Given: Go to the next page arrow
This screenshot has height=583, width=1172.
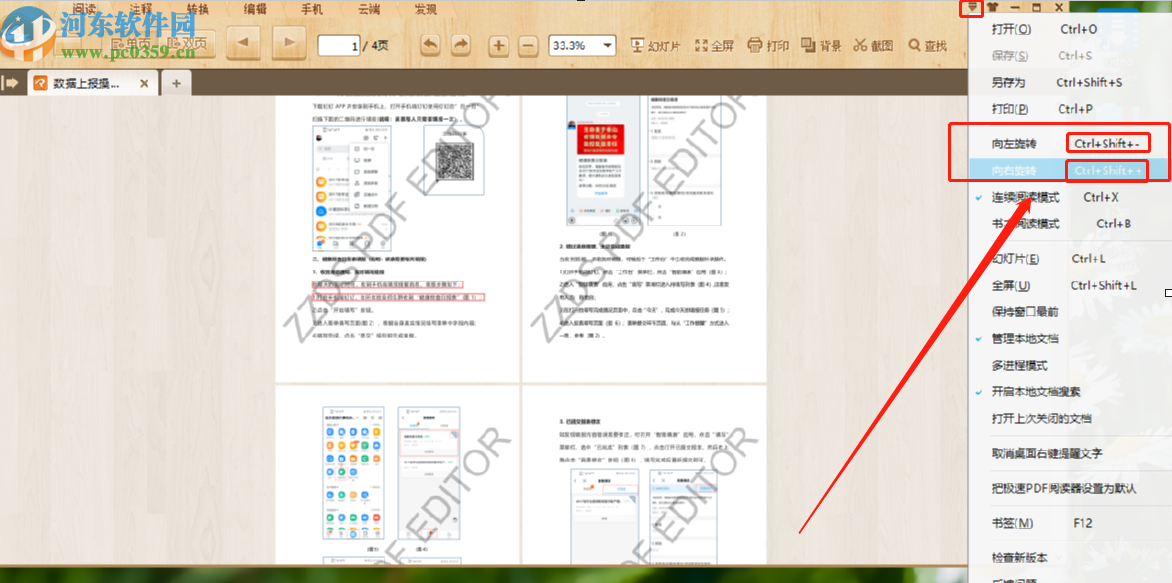Looking at the screenshot, I should click(x=289, y=44).
